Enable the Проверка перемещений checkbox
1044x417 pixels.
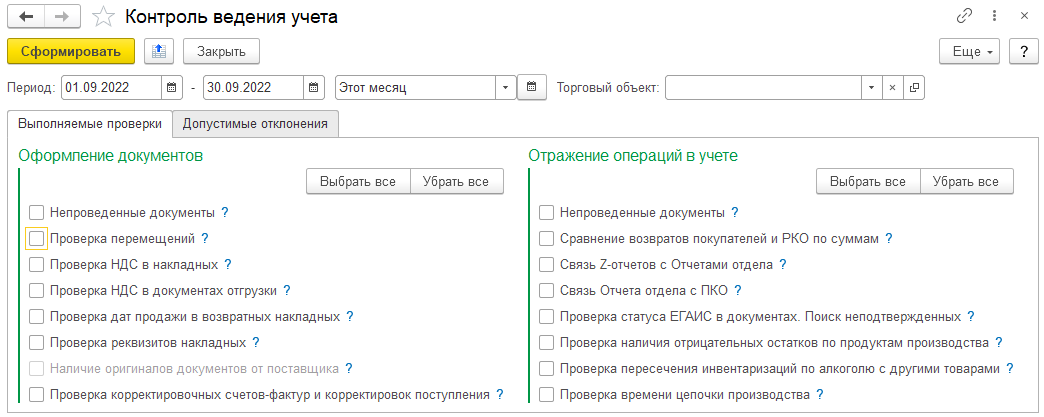[37, 239]
